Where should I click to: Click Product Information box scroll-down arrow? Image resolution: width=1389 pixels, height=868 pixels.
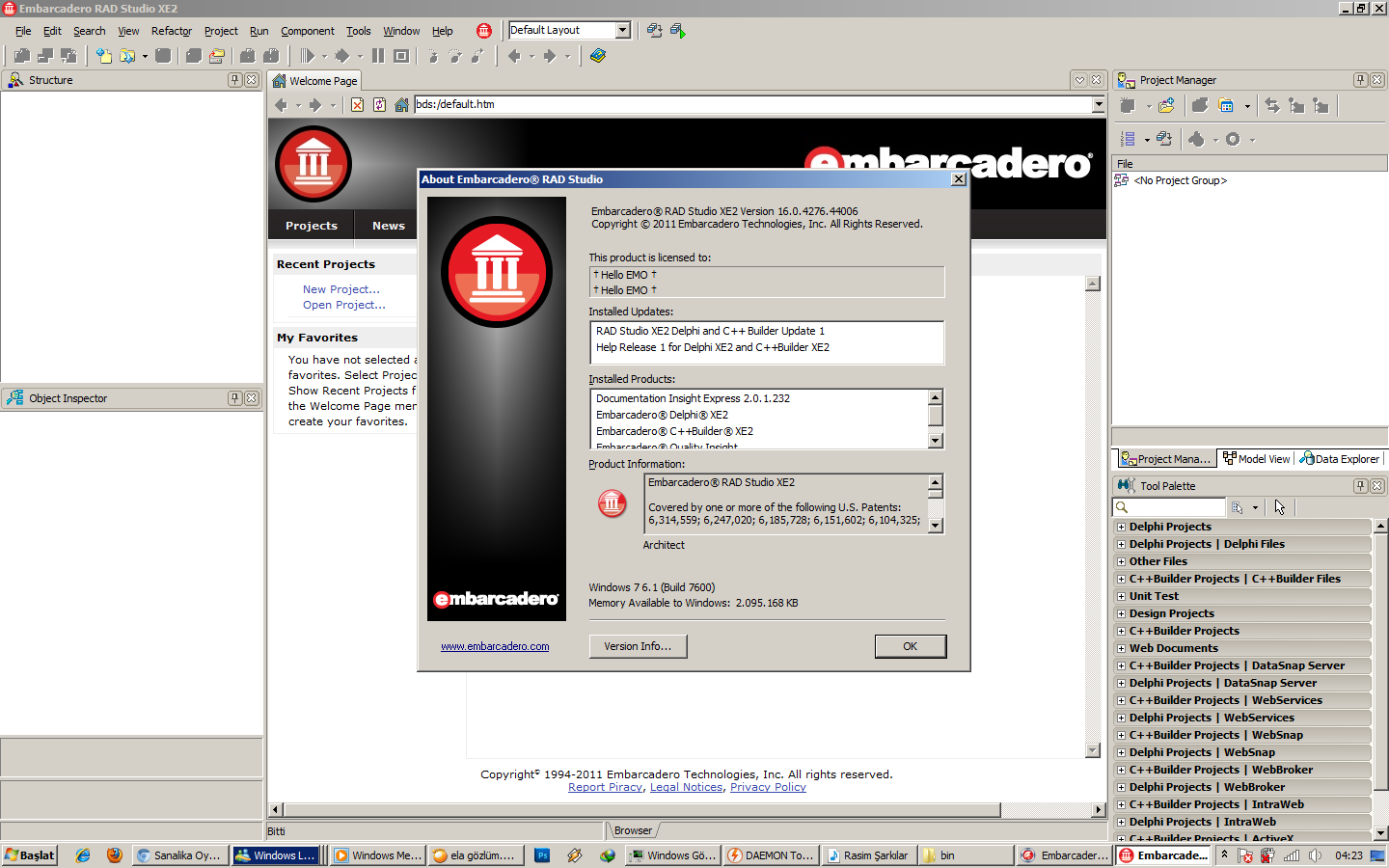tap(935, 525)
